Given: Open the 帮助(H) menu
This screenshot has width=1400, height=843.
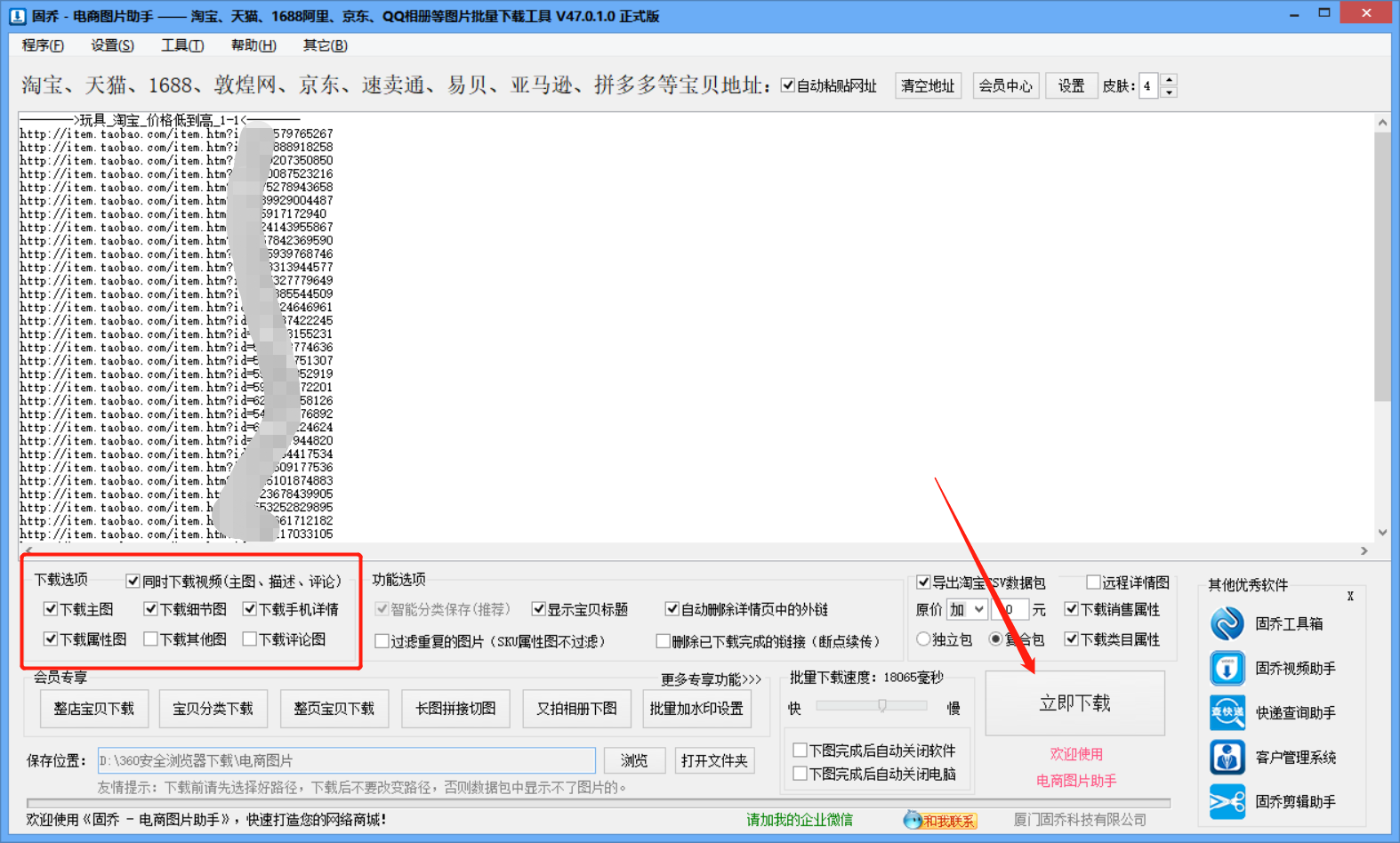Looking at the screenshot, I should (253, 45).
